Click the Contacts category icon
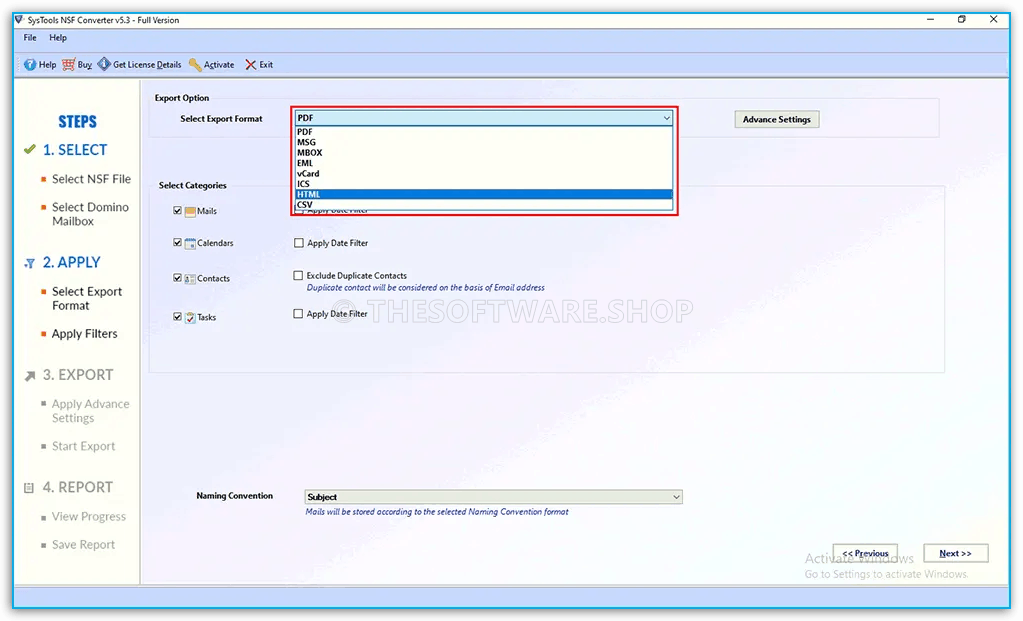Viewport: 1023px width, 621px height. (190, 279)
